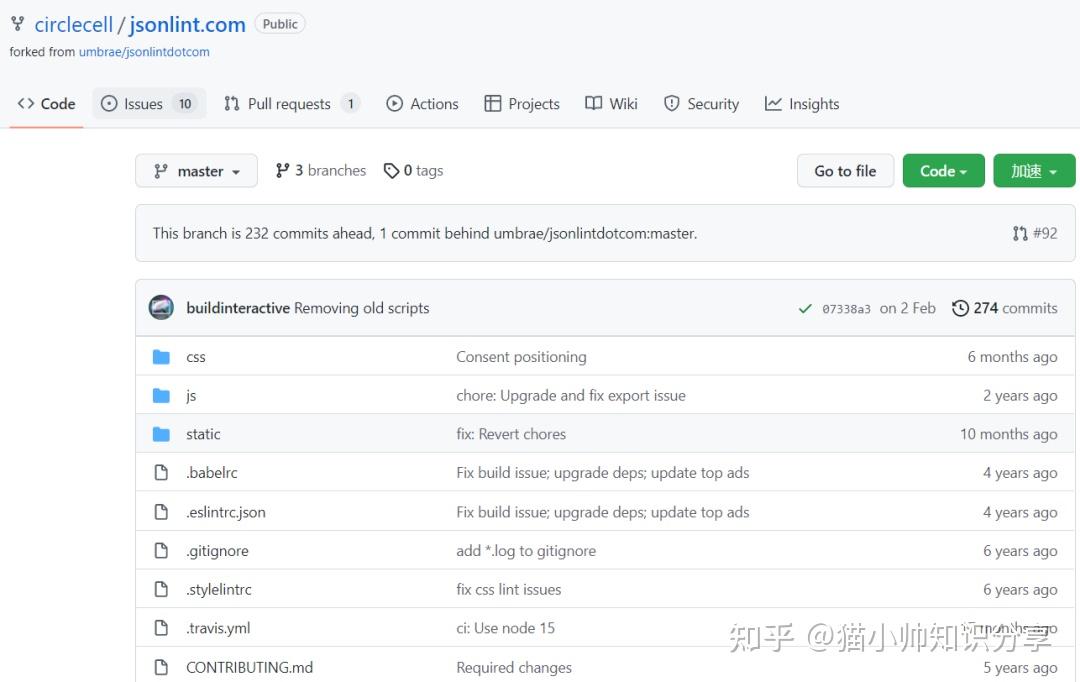Image resolution: width=1080 pixels, height=682 pixels.
Task: View the 274 commits history
Action: point(1004,308)
